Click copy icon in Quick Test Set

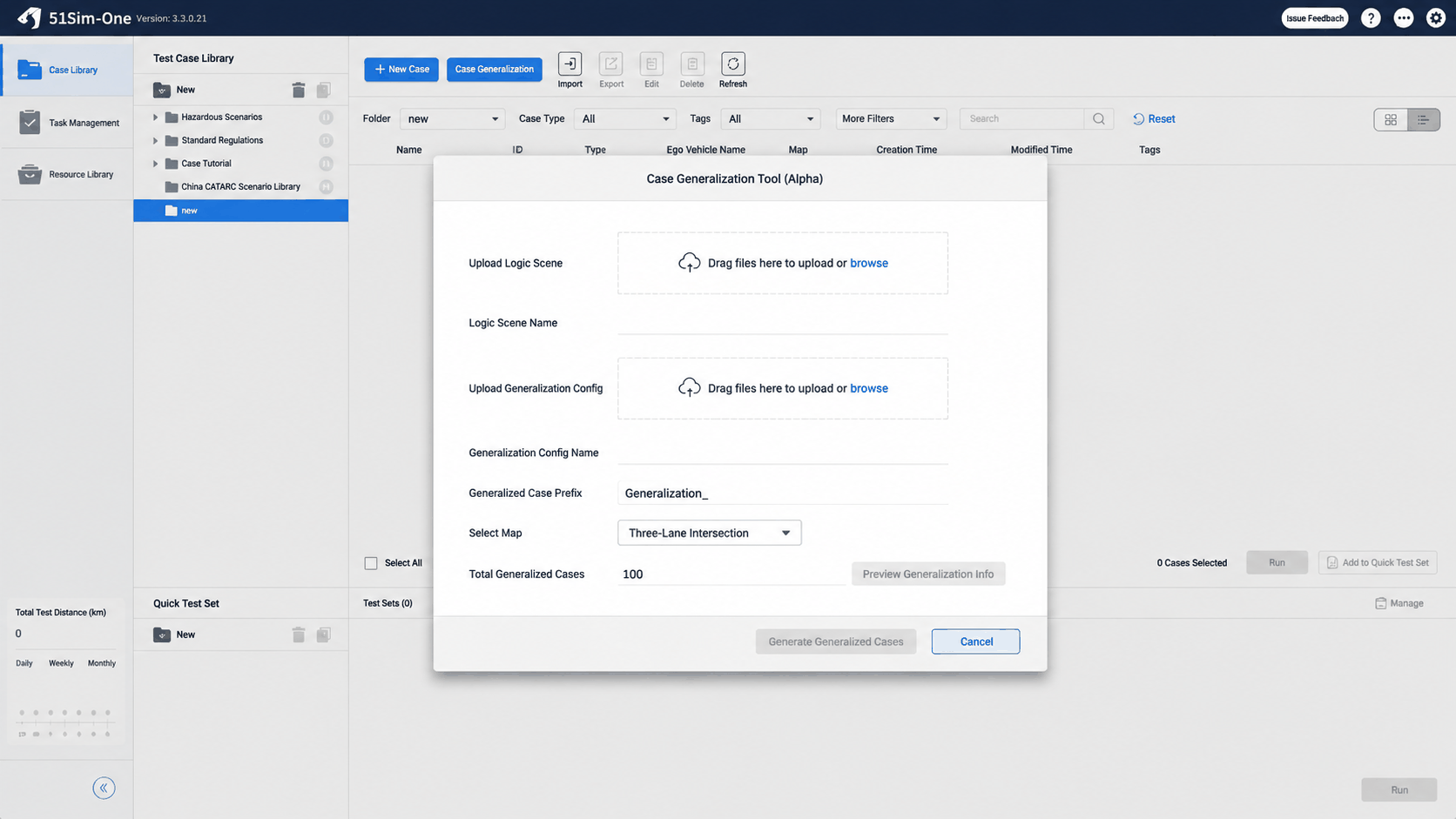324,634
